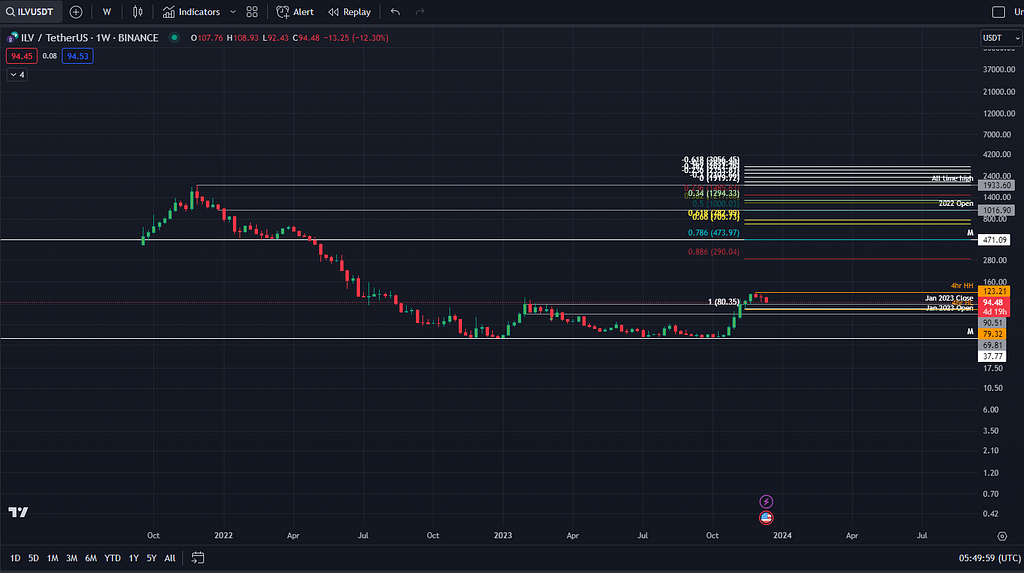Viewport: 1024px width, 573px height.
Task: Select the 0.34 (1294.33) Fibonacci level
Action: 714,193
